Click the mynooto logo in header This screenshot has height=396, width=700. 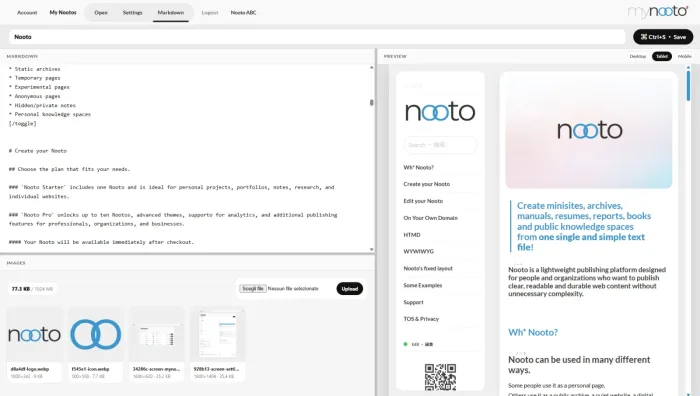coord(658,12)
